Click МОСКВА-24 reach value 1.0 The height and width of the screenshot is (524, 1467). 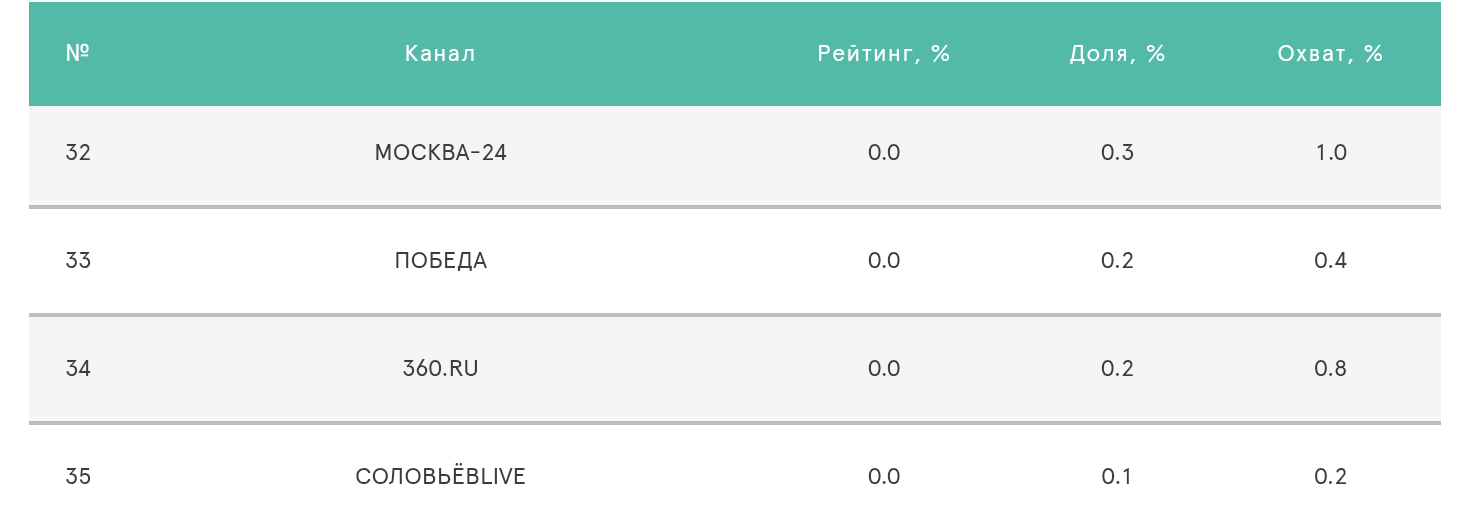(1331, 153)
